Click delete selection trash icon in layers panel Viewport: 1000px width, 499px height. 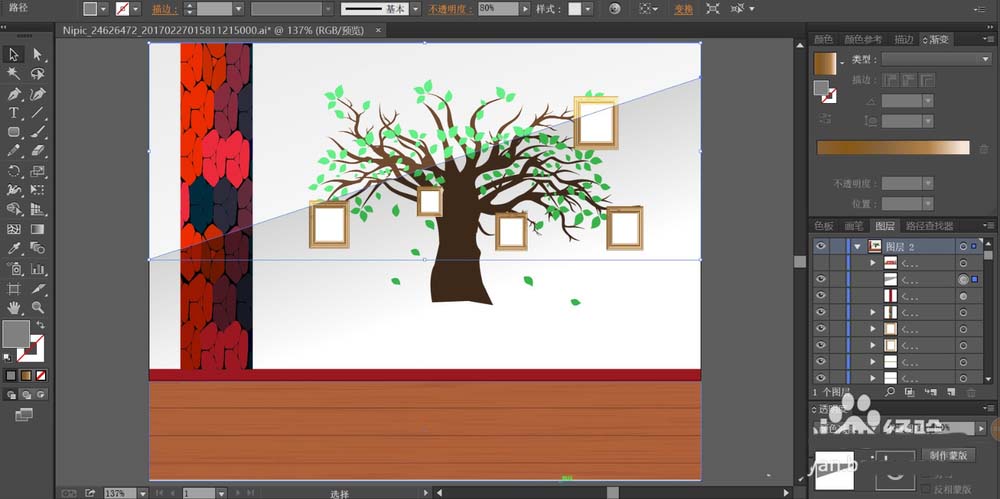(971, 391)
